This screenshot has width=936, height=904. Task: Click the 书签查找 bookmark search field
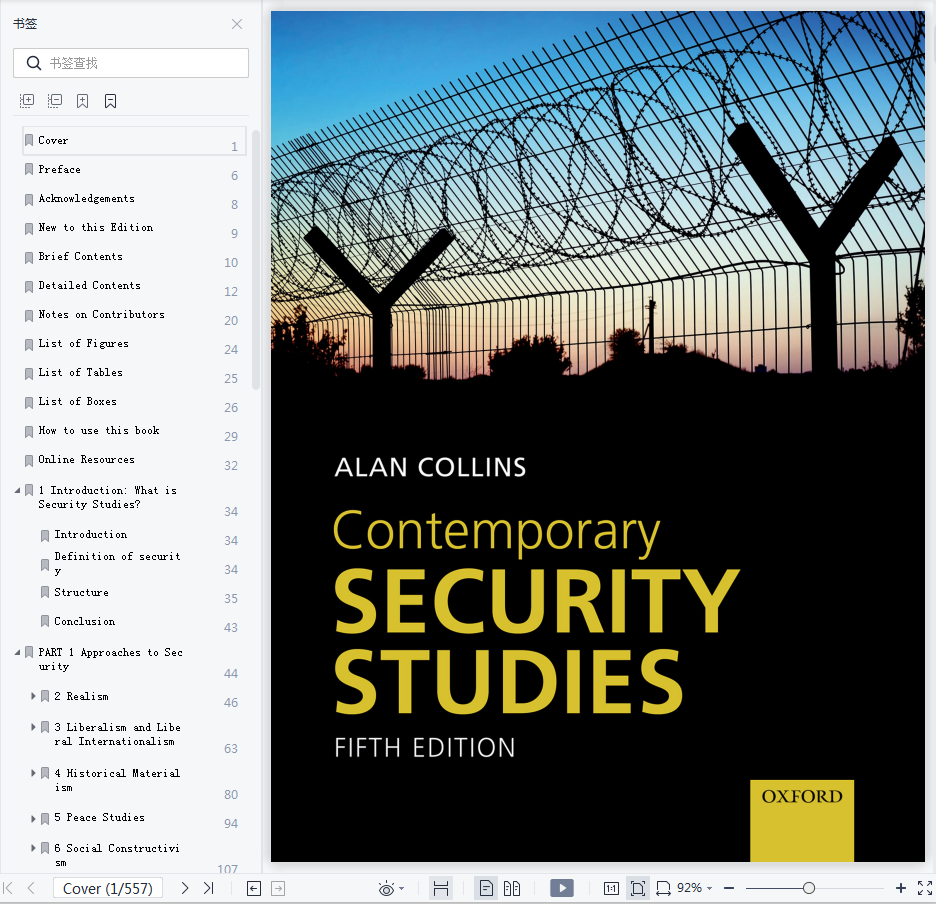click(x=131, y=63)
